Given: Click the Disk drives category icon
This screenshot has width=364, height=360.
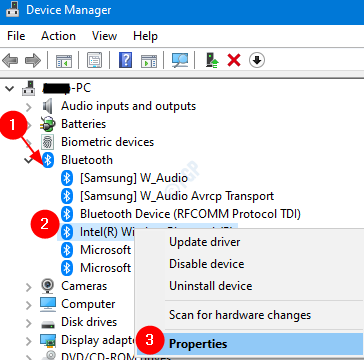Looking at the screenshot, I should pos(48,323).
